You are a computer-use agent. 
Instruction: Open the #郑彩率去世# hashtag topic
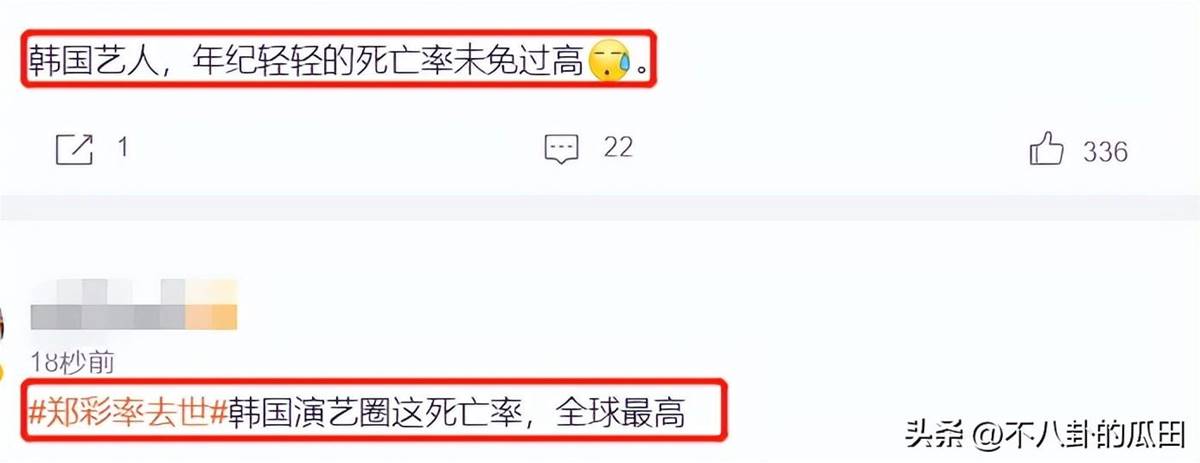click(x=126, y=412)
